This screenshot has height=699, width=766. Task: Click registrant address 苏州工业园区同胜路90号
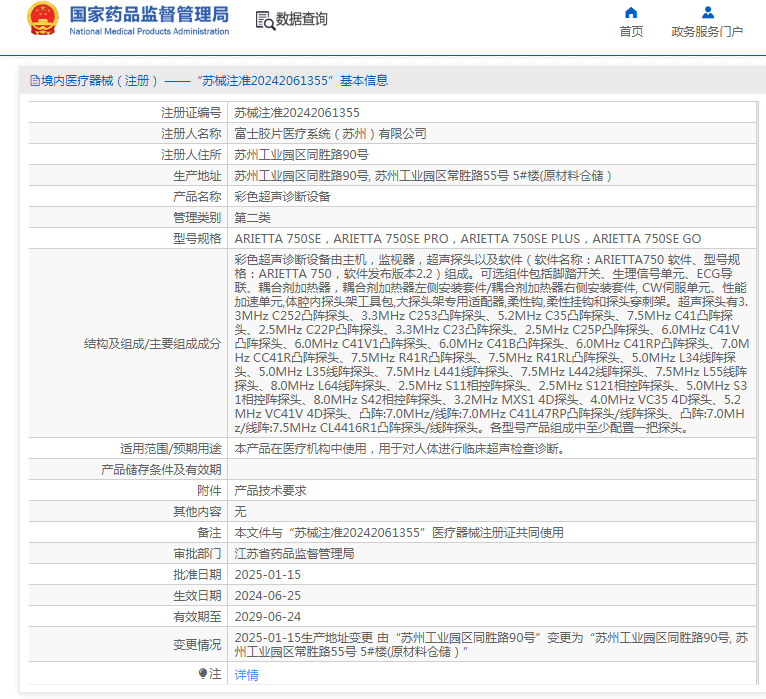click(301, 155)
